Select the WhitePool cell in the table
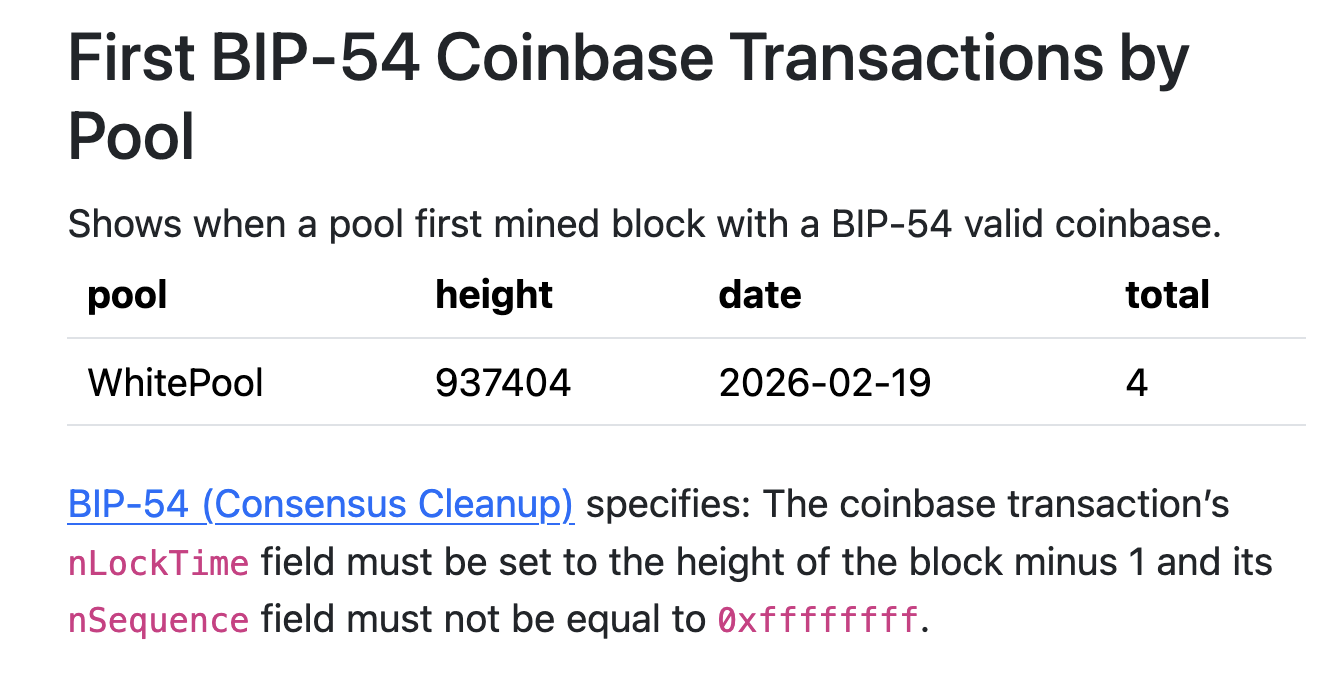The image size is (1322, 690). (x=176, y=382)
